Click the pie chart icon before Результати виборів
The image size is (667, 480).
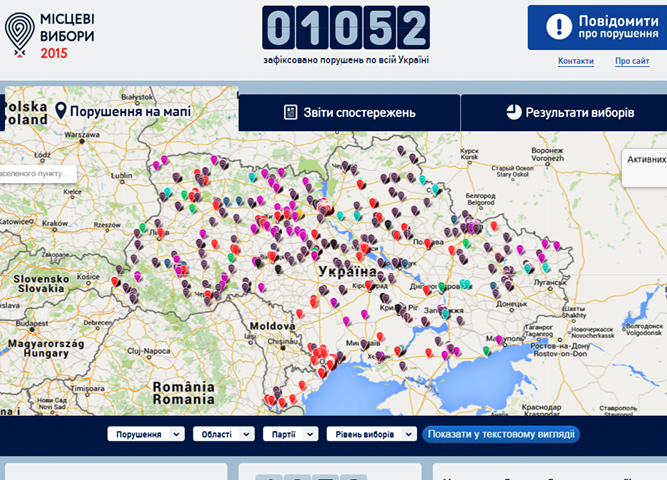(513, 112)
